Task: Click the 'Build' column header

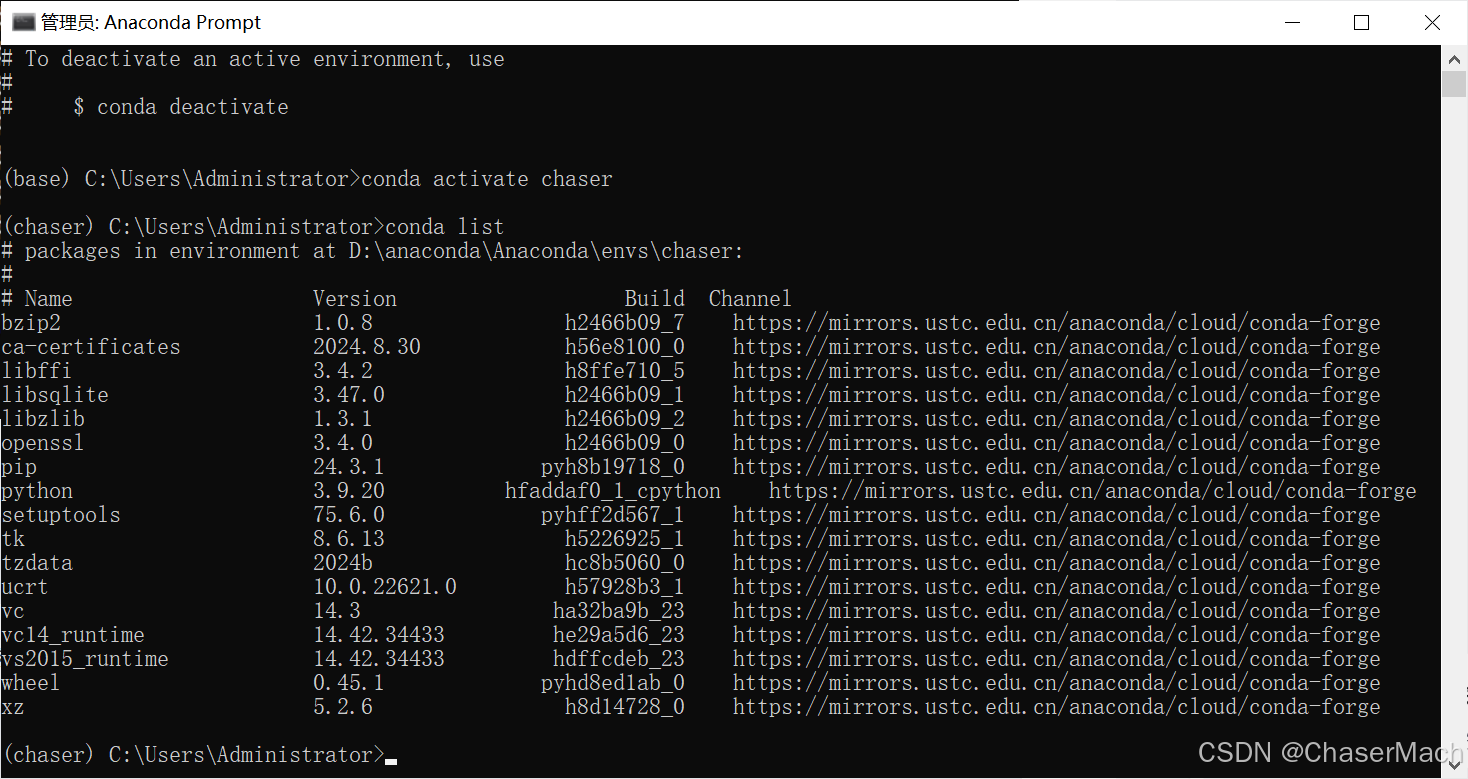Action: (655, 299)
